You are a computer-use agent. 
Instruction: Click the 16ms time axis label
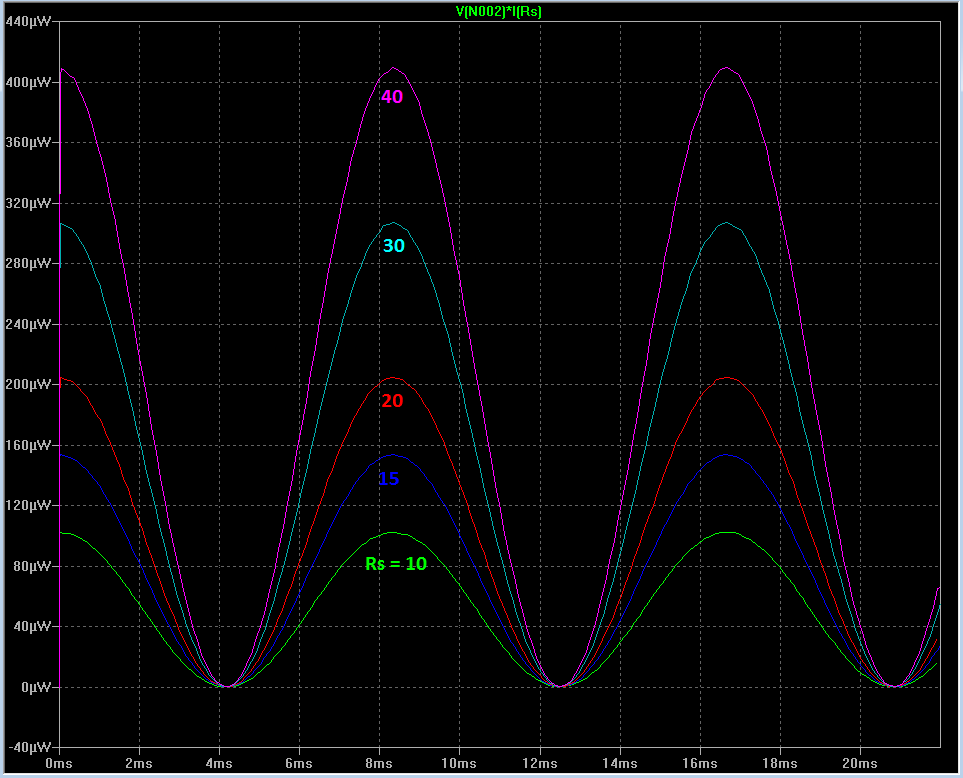700,763
